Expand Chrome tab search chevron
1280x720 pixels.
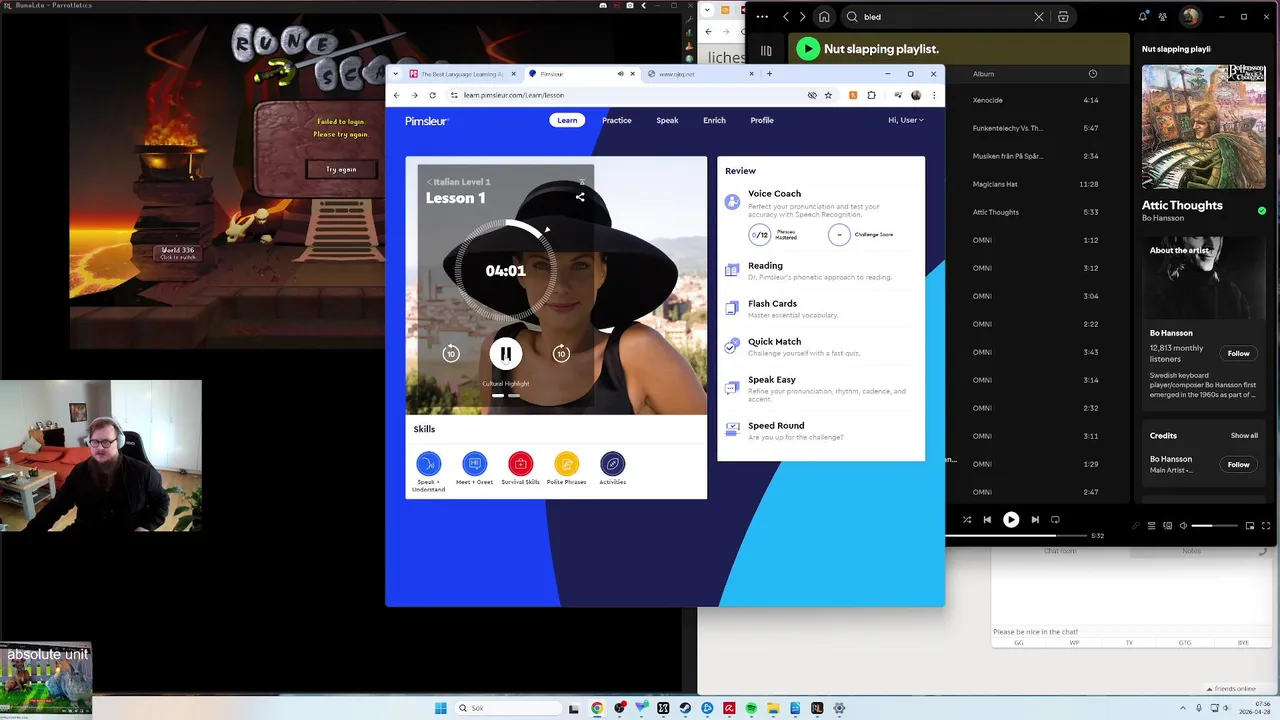(396, 74)
